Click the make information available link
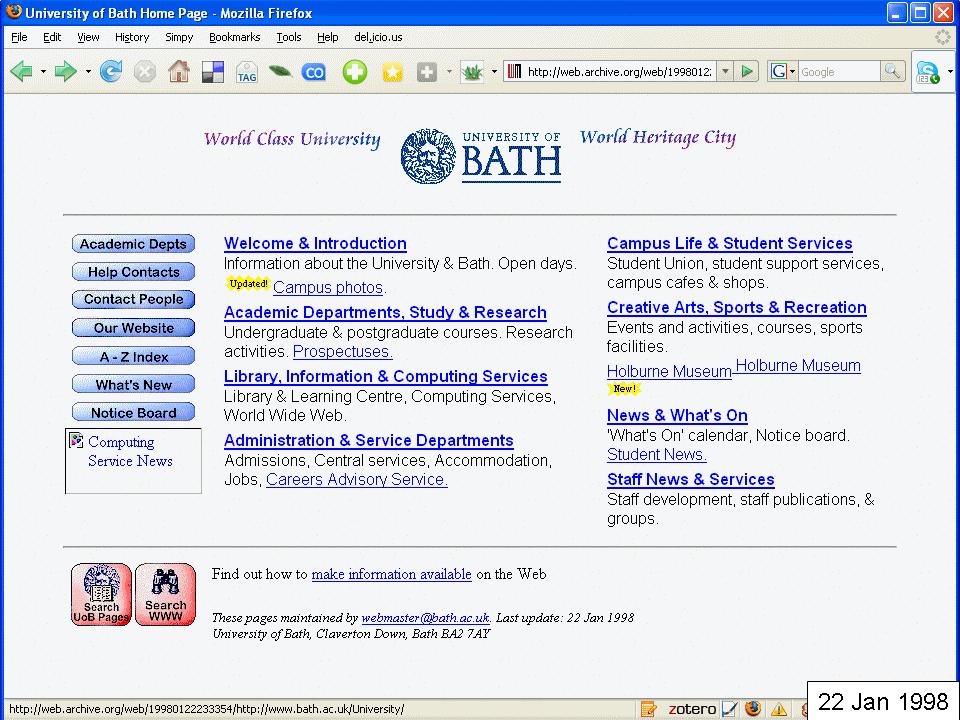This screenshot has height=720, width=960. (x=392, y=574)
